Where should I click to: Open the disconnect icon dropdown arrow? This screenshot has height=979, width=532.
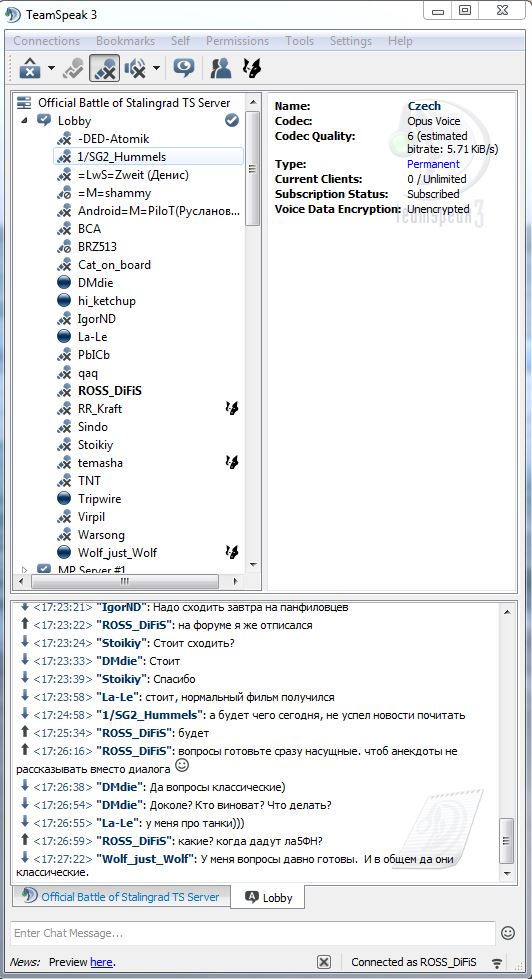pos(51,69)
